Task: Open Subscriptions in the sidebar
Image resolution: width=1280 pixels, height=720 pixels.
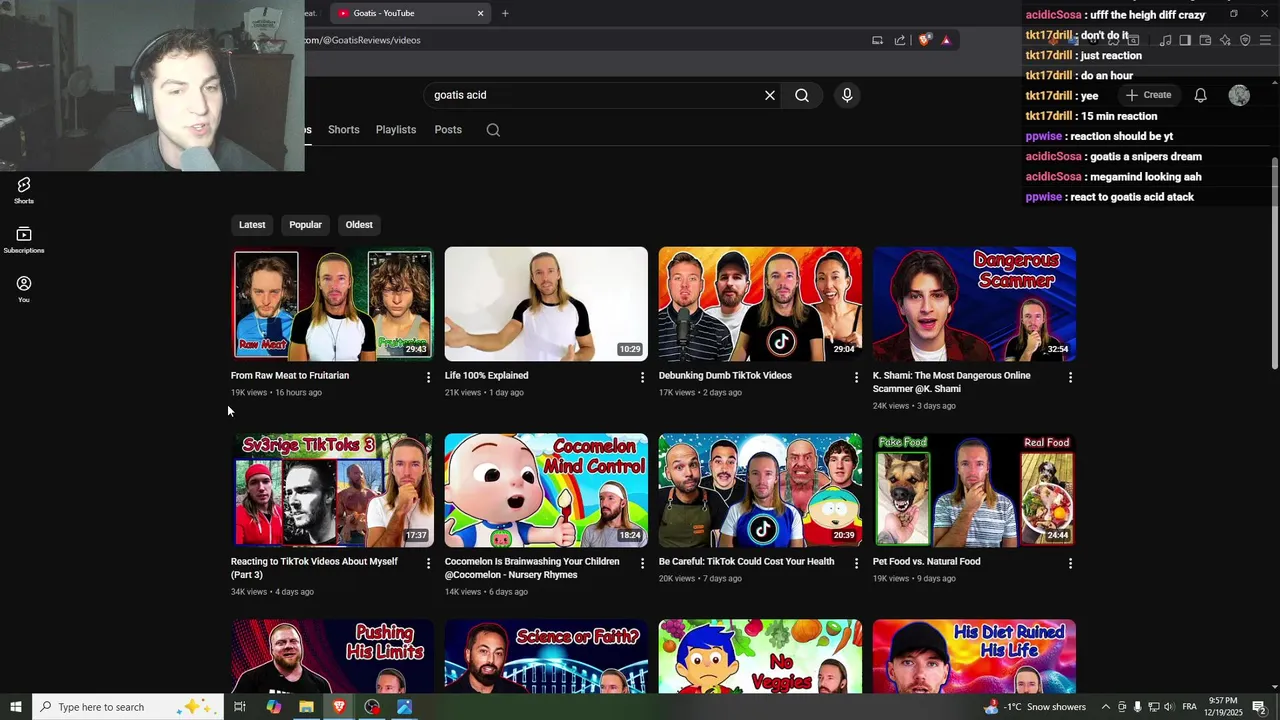Action: click(24, 240)
